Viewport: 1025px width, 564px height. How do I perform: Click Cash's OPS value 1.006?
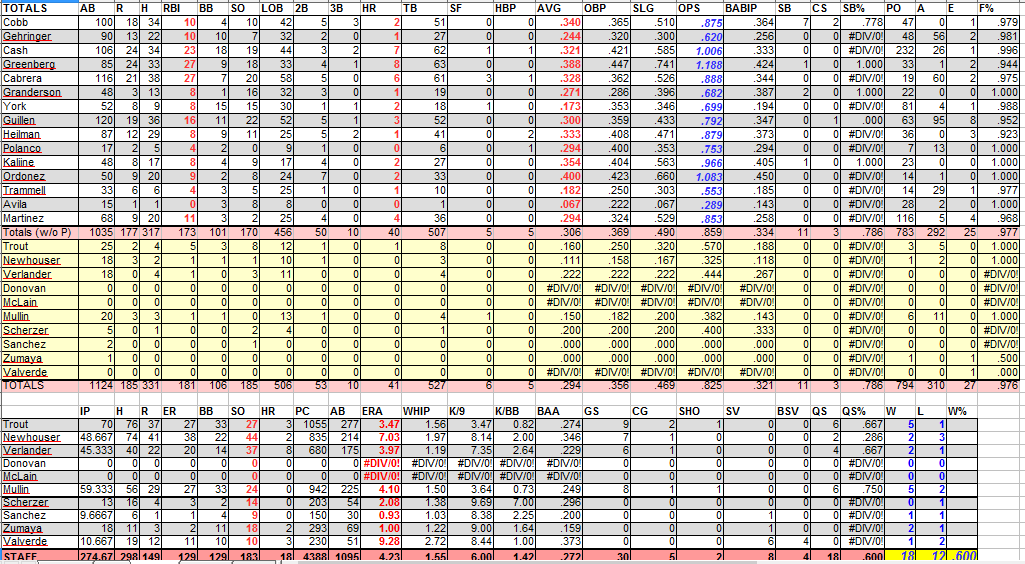pyautogui.click(x=700, y=50)
